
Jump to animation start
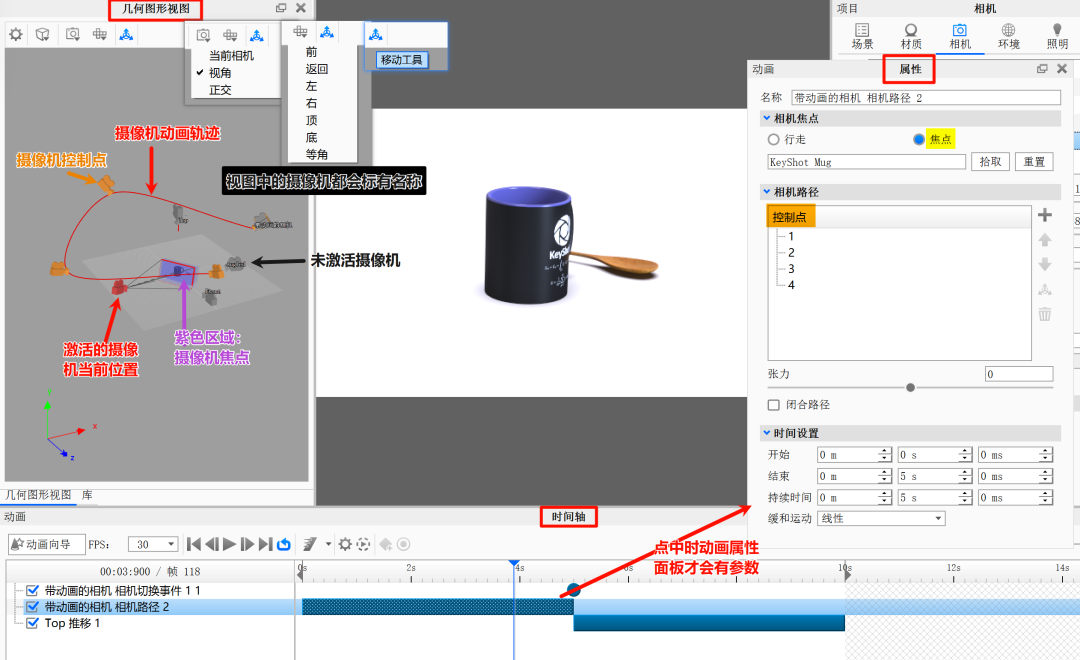194,544
